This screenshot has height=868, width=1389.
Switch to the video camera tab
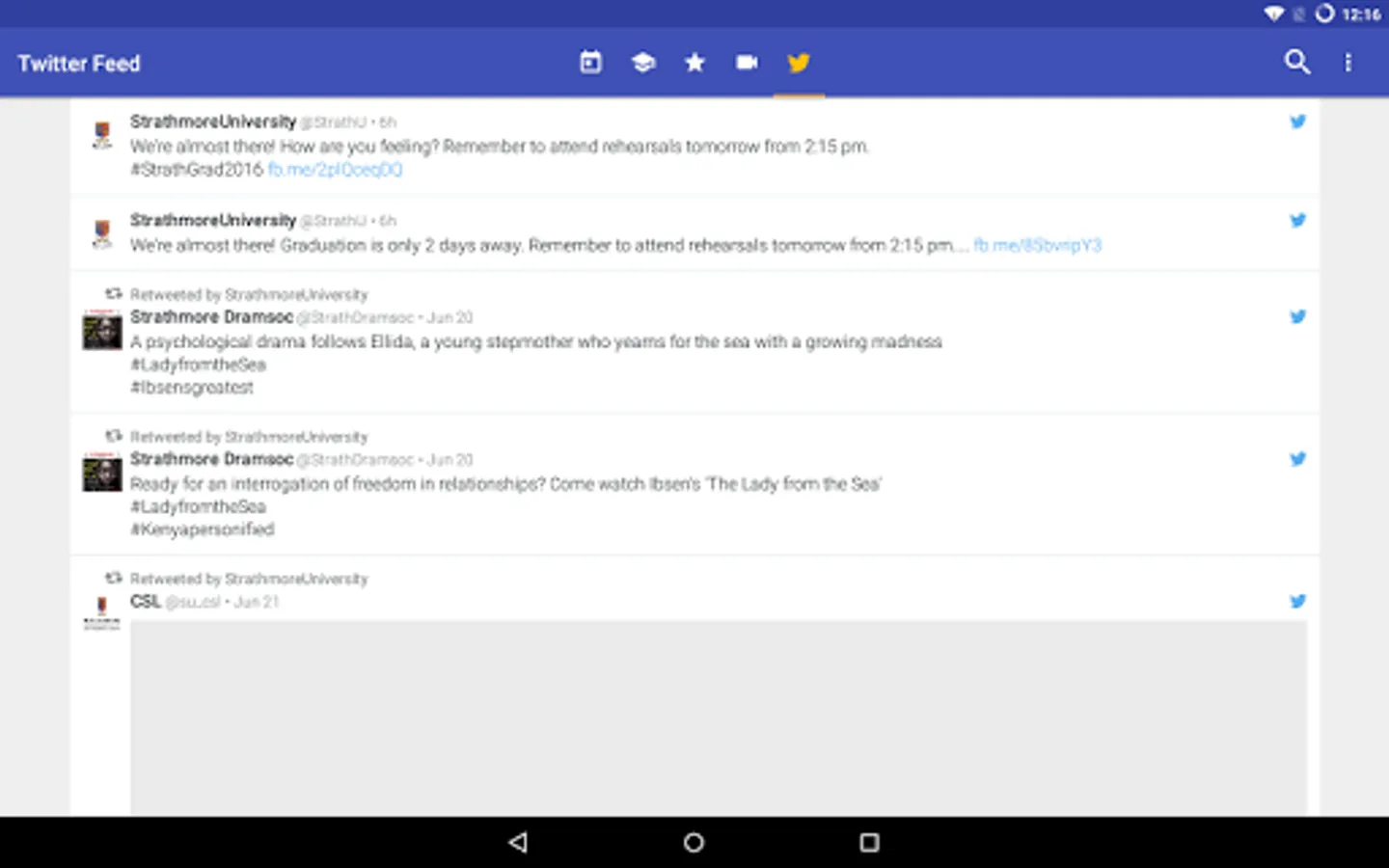[x=747, y=63]
